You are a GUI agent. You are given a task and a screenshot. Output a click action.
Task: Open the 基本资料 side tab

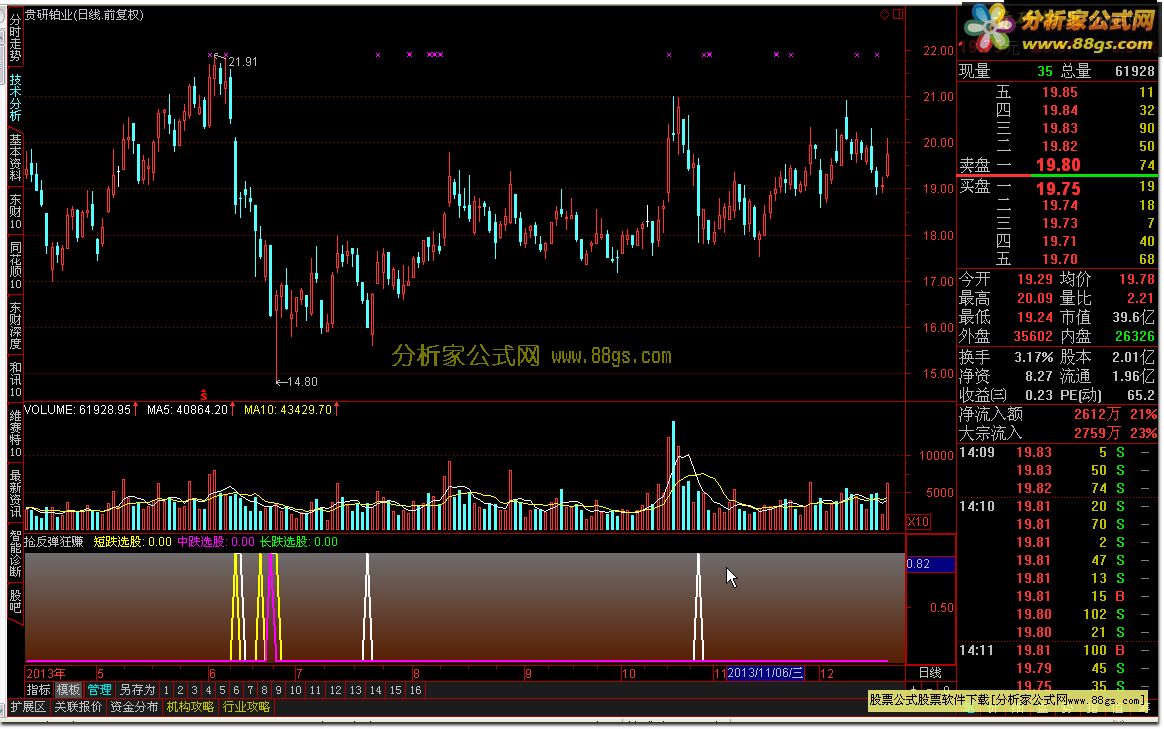click(x=15, y=157)
